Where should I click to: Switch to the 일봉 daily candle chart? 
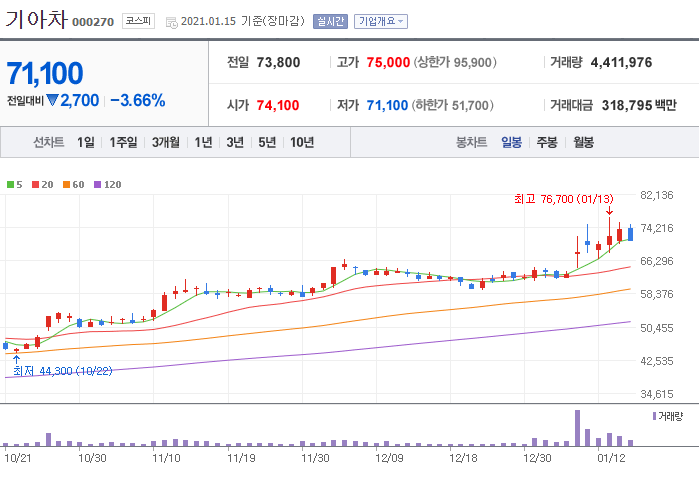coord(511,142)
